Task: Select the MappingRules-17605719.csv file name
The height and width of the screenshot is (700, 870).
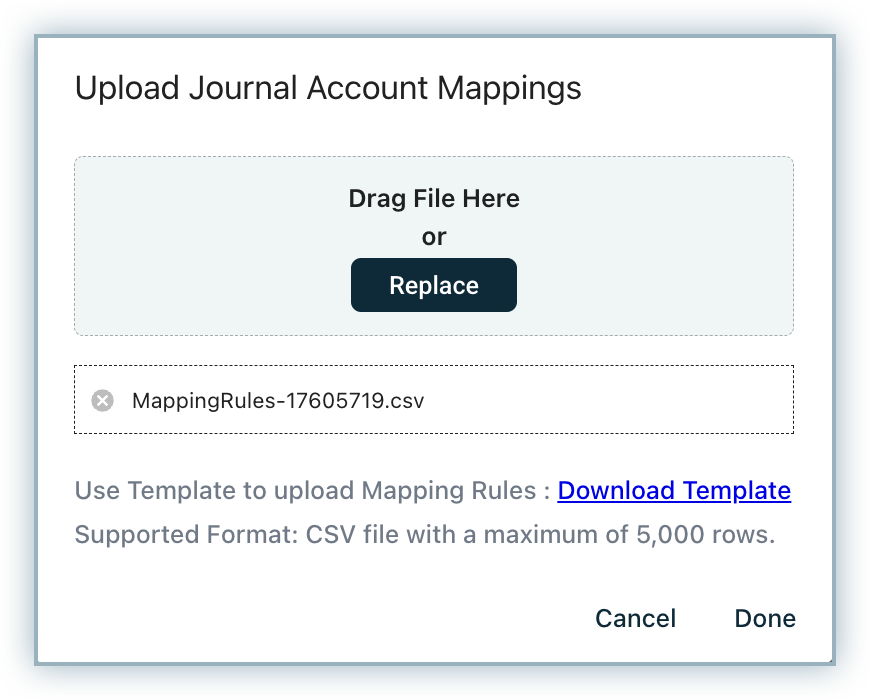Action: [x=278, y=401]
